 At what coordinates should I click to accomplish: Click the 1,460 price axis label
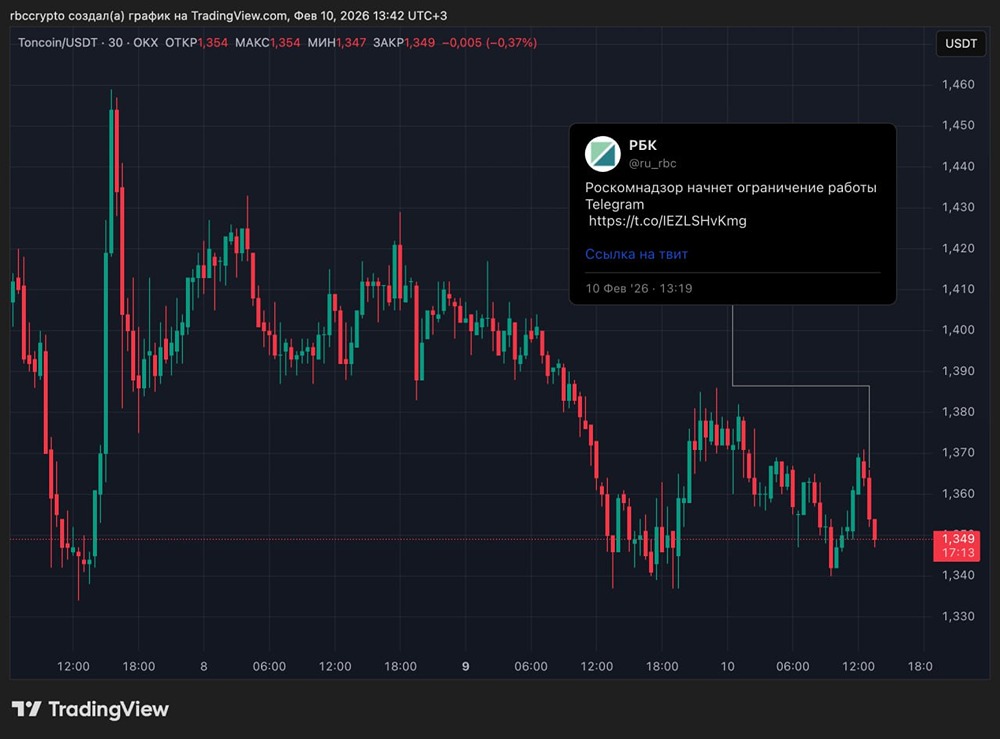[x=958, y=84]
